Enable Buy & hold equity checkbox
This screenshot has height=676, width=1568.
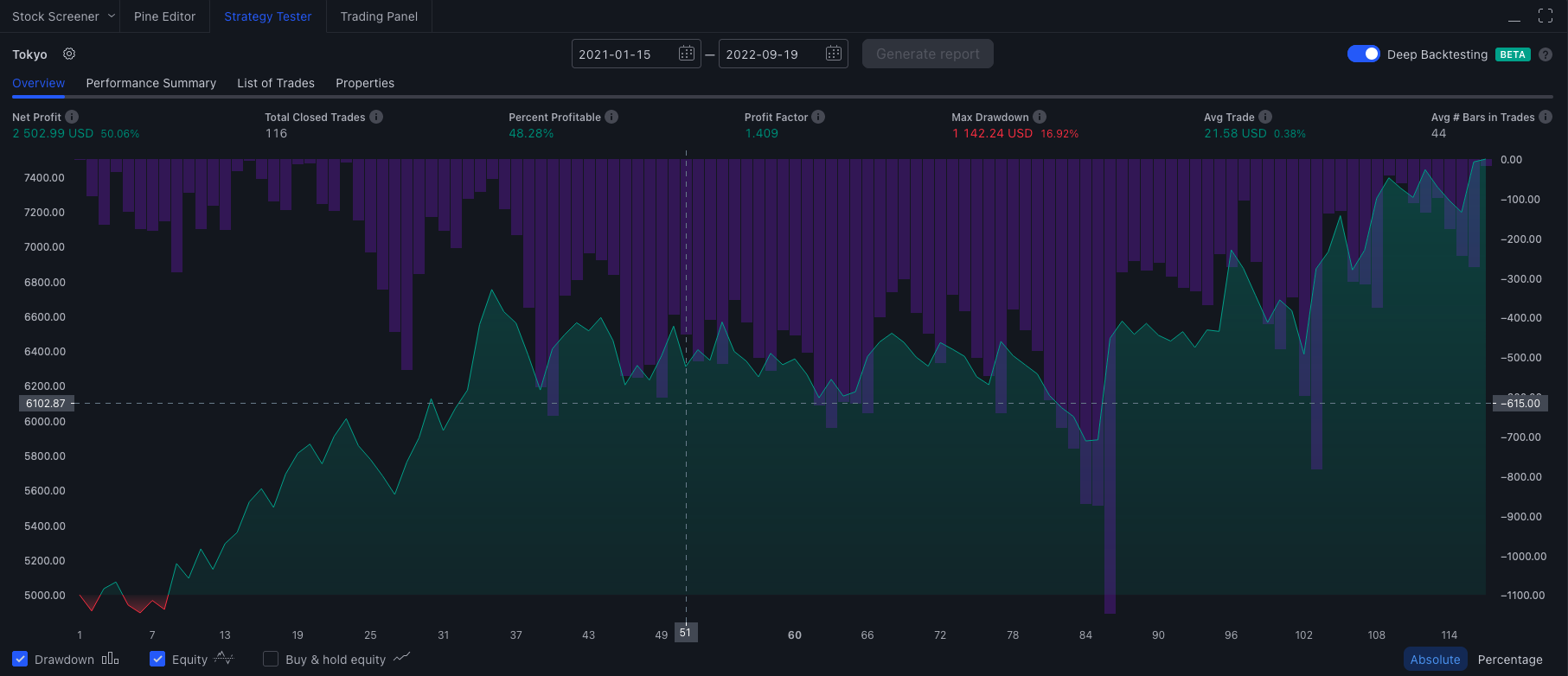271,659
